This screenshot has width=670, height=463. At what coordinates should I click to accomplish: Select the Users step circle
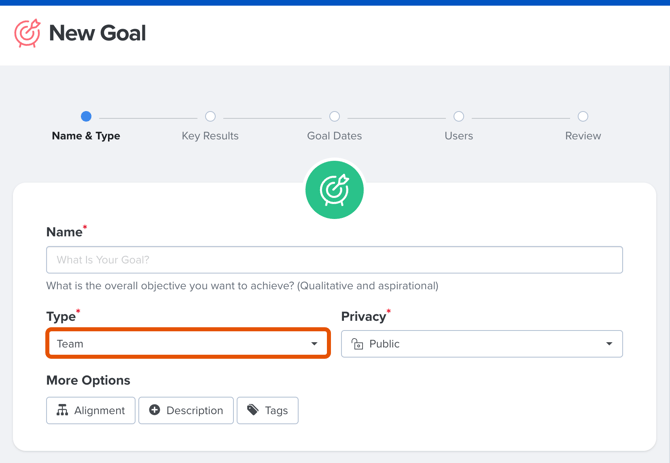coord(458,116)
